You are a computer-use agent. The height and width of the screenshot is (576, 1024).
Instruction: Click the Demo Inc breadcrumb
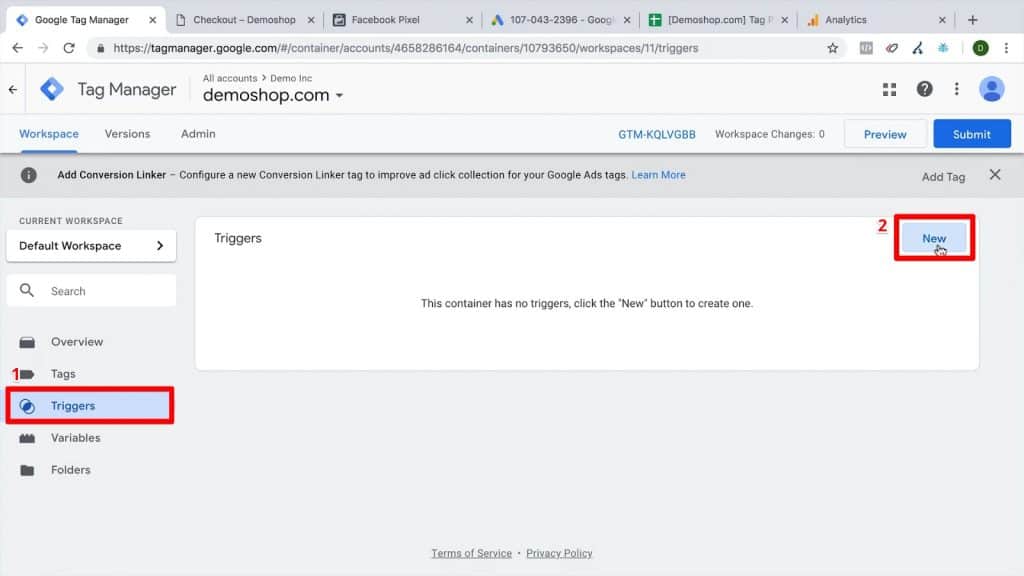[291, 78]
